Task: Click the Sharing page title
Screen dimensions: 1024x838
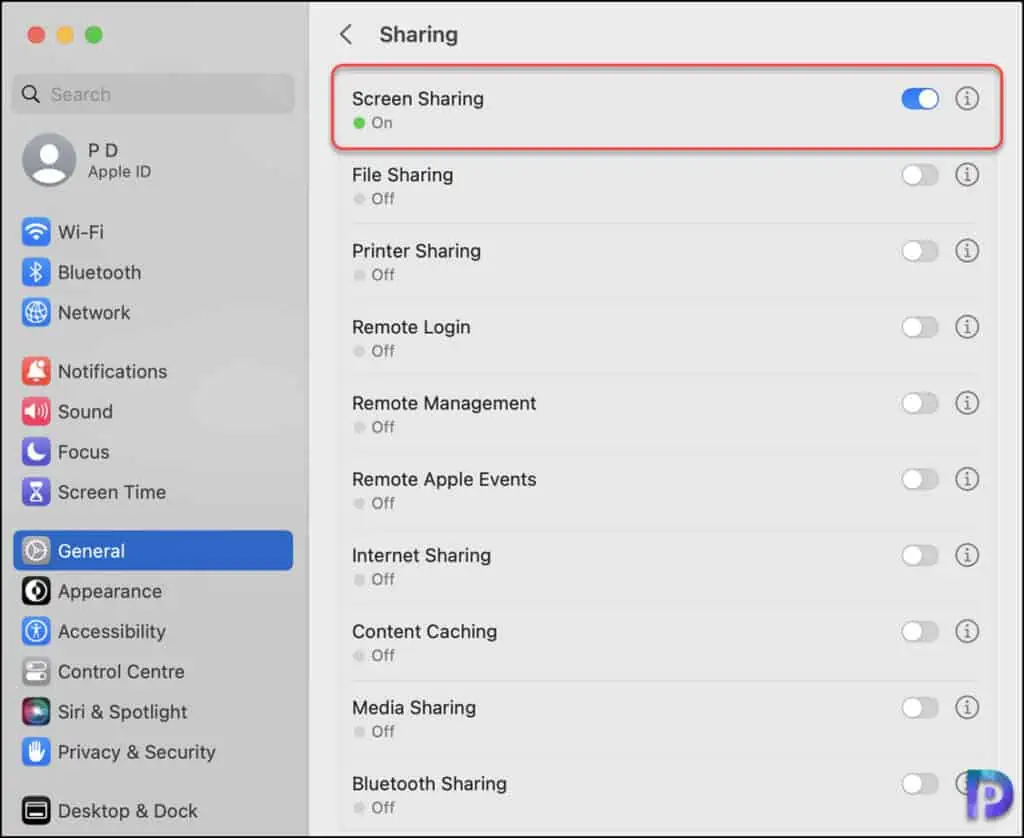Action: pyautogui.click(x=419, y=35)
